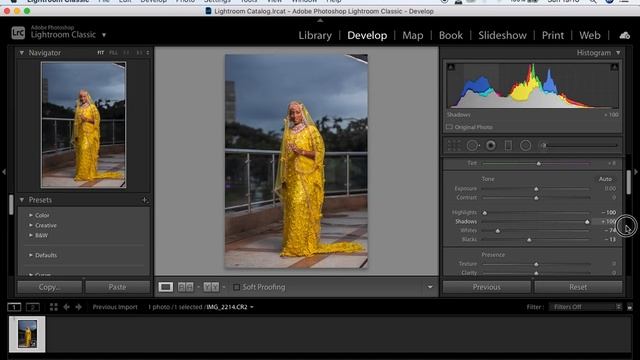Enable the Soft Proofing checkbox
The width and height of the screenshot is (640, 360).
[236, 287]
